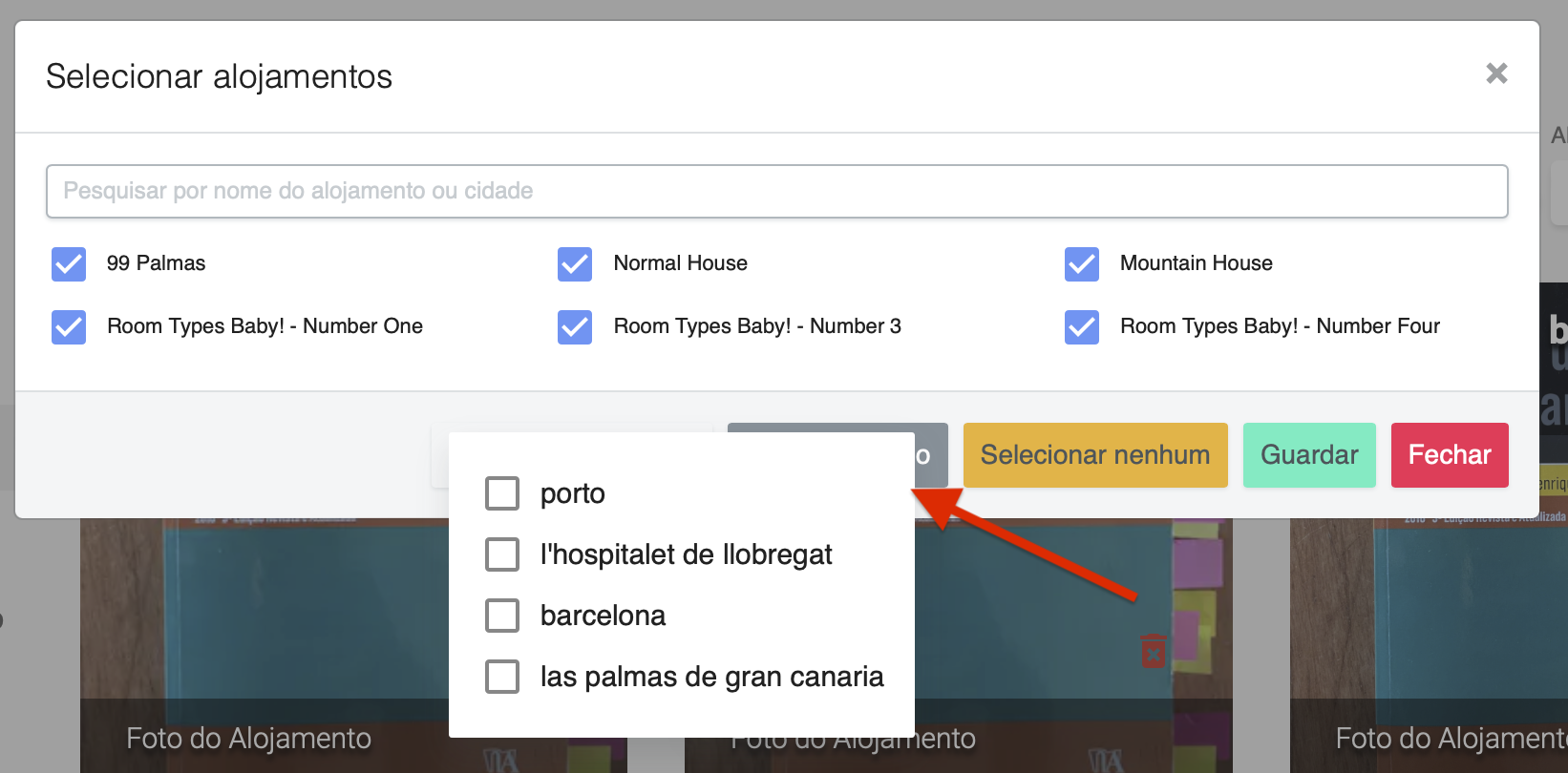Focus the accommodation name or city search field
1568x773 pixels.
click(776, 191)
